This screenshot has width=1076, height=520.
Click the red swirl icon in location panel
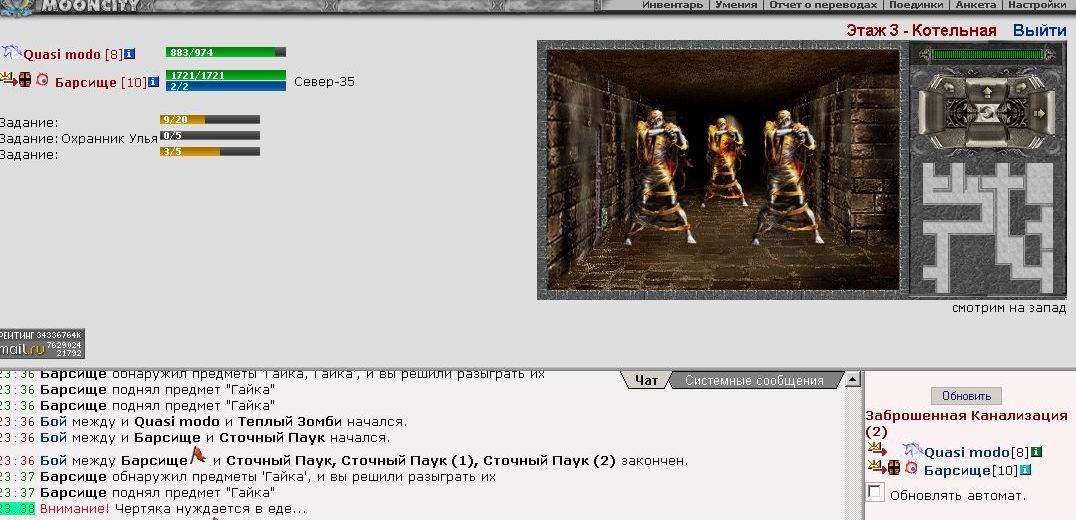(911, 468)
